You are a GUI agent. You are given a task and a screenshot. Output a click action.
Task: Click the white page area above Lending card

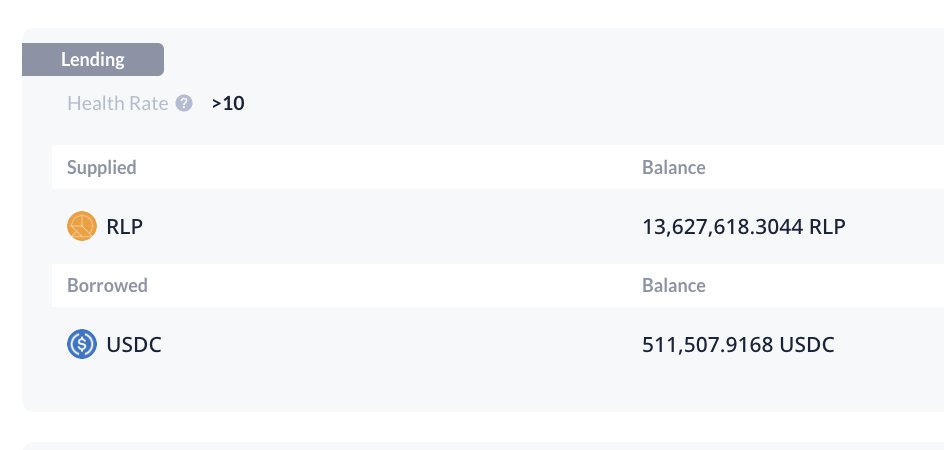point(480,12)
